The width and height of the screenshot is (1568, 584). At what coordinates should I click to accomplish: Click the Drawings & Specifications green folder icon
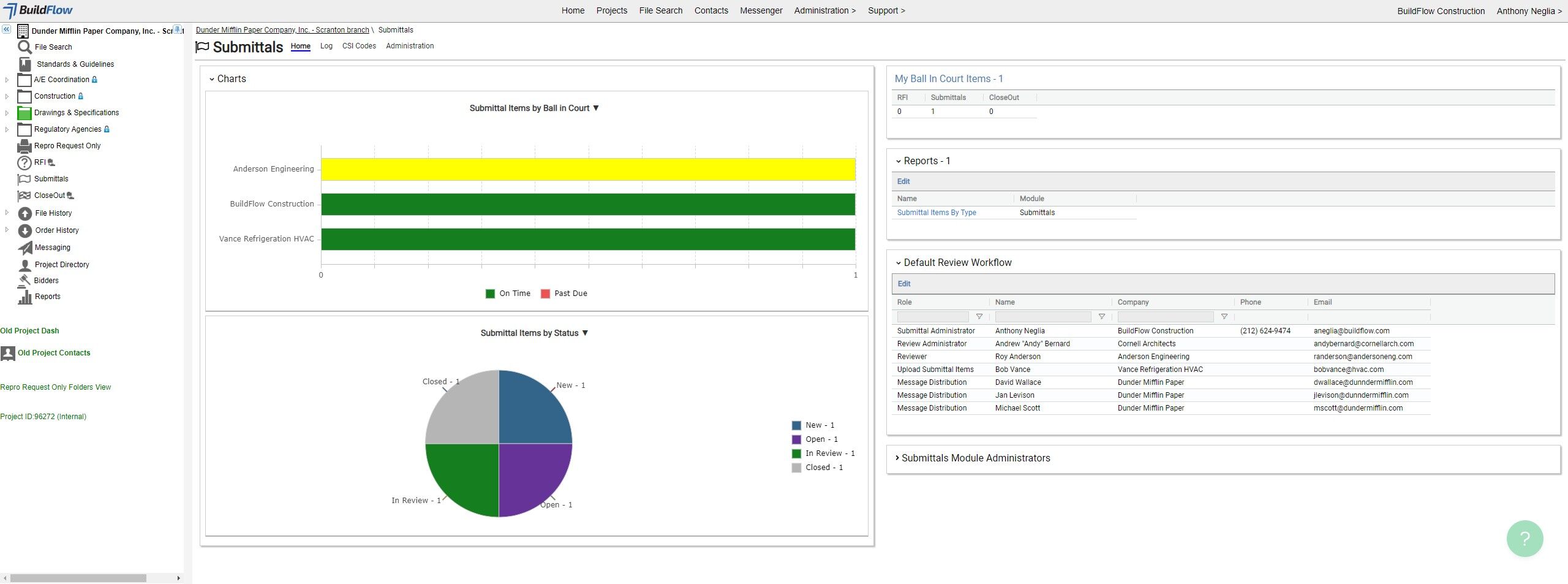point(24,113)
